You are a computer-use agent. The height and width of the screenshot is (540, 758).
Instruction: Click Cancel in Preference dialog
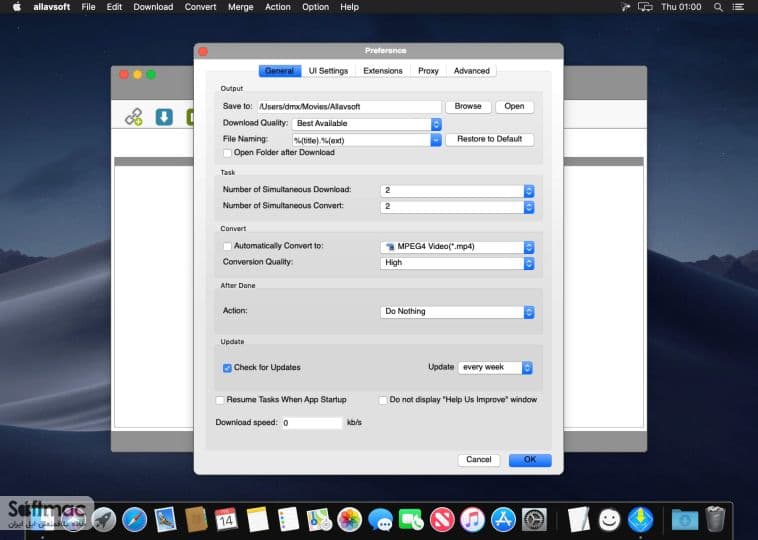click(479, 460)
